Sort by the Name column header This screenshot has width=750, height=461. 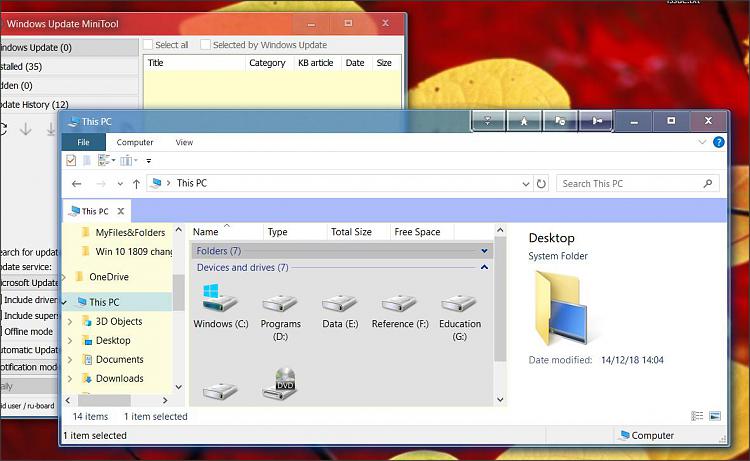point(226,231)
